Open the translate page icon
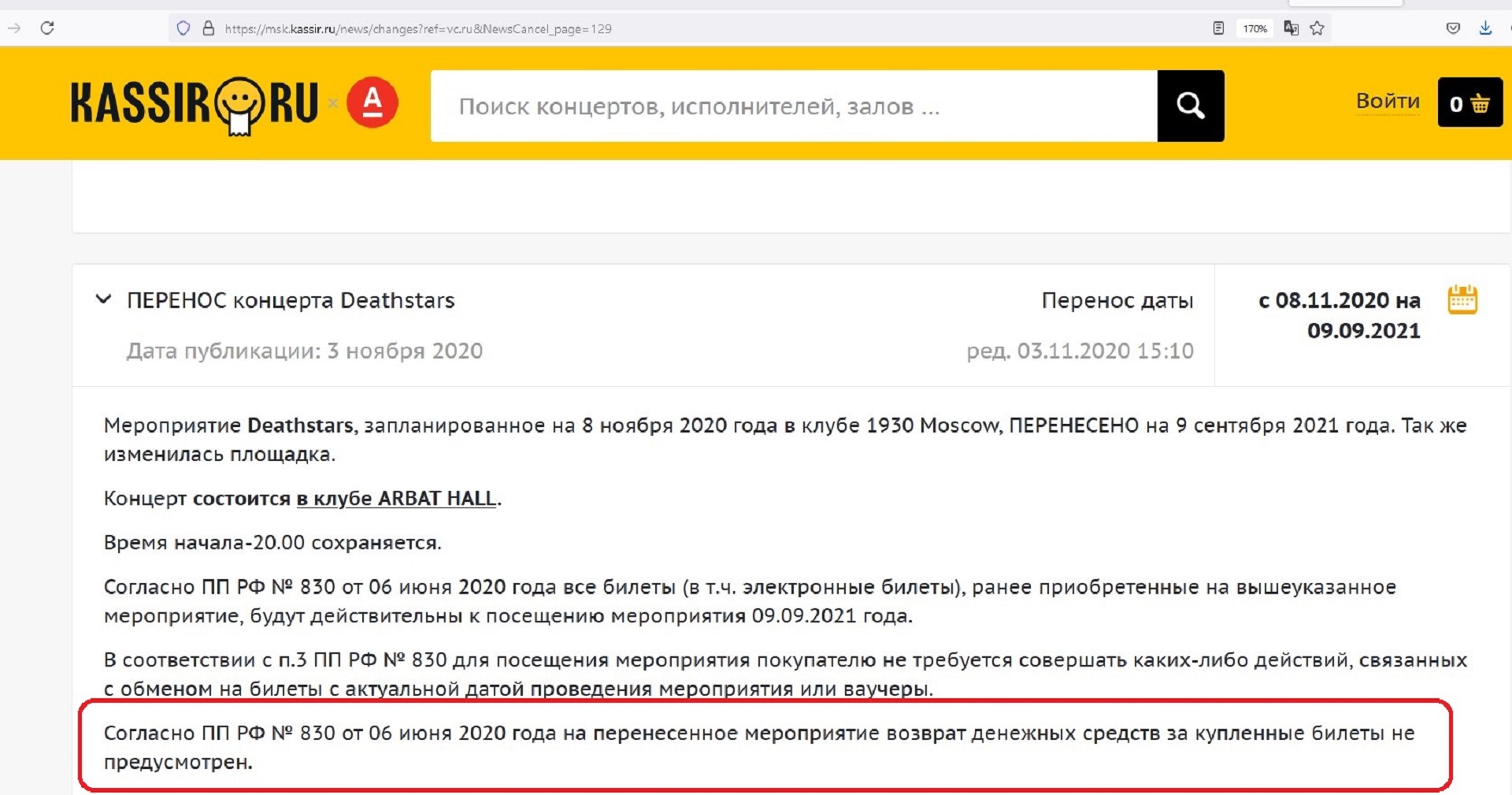Image resolution: width=1512 pixels, height=795 pixels. click(1291, 28)
